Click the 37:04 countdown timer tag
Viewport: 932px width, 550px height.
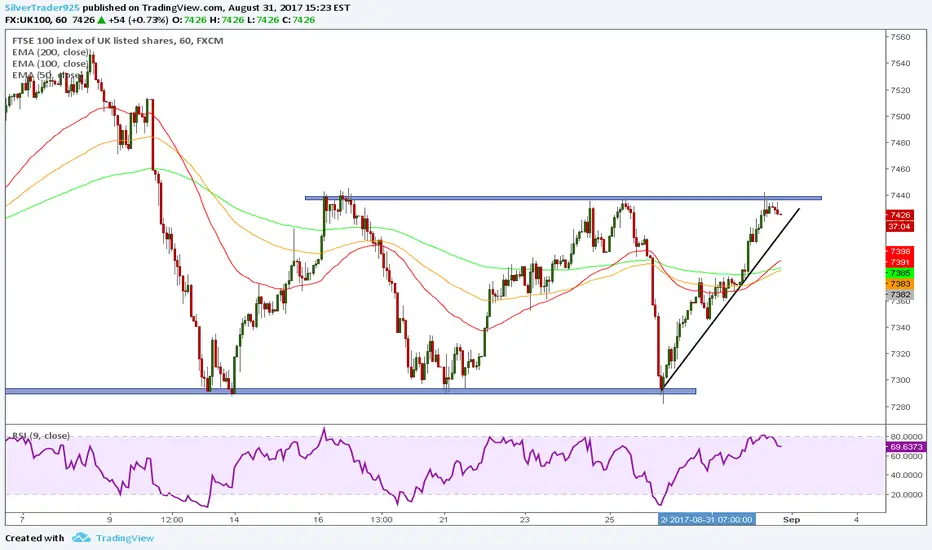900,227
